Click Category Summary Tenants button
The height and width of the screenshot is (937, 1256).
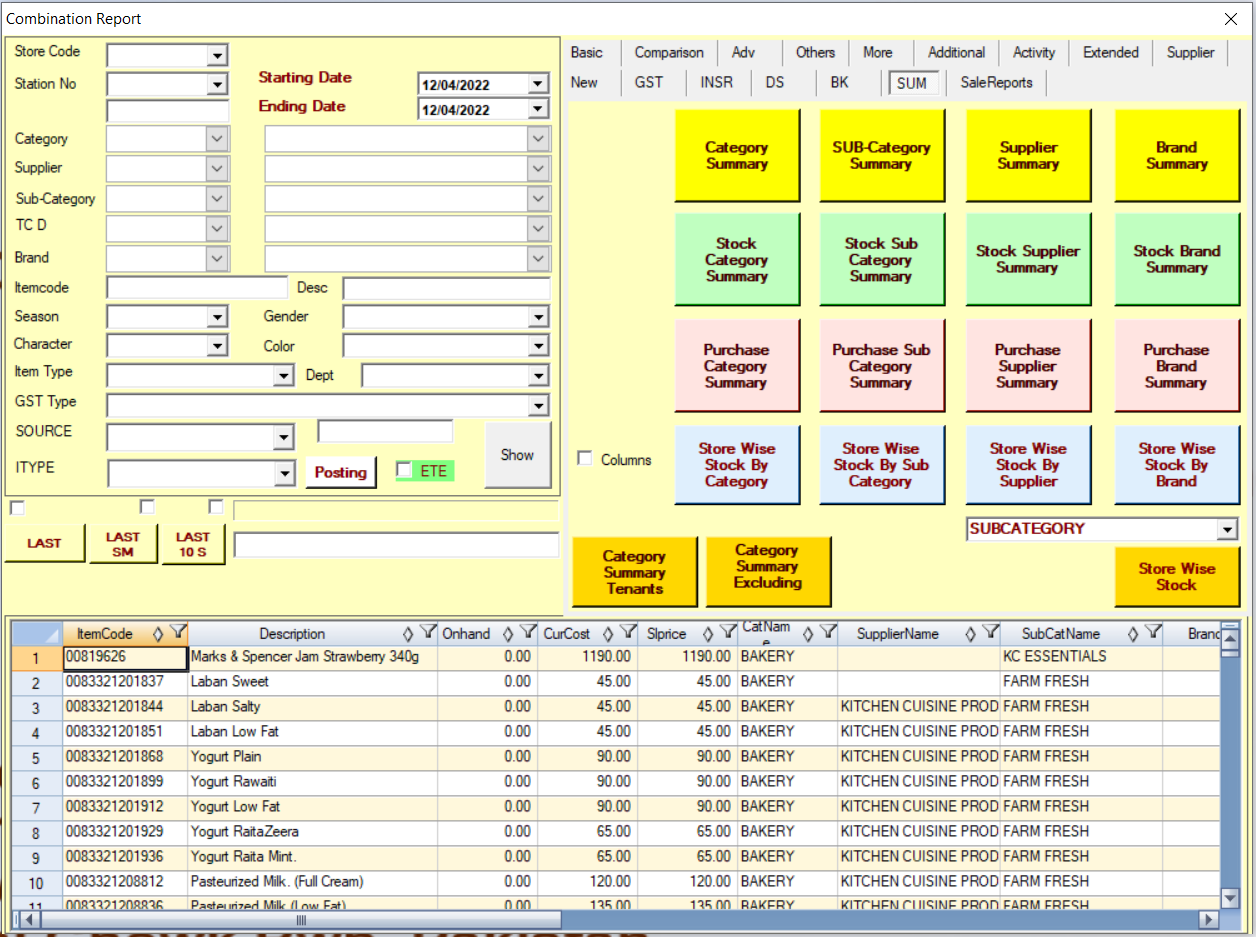[x=634, y=571]
